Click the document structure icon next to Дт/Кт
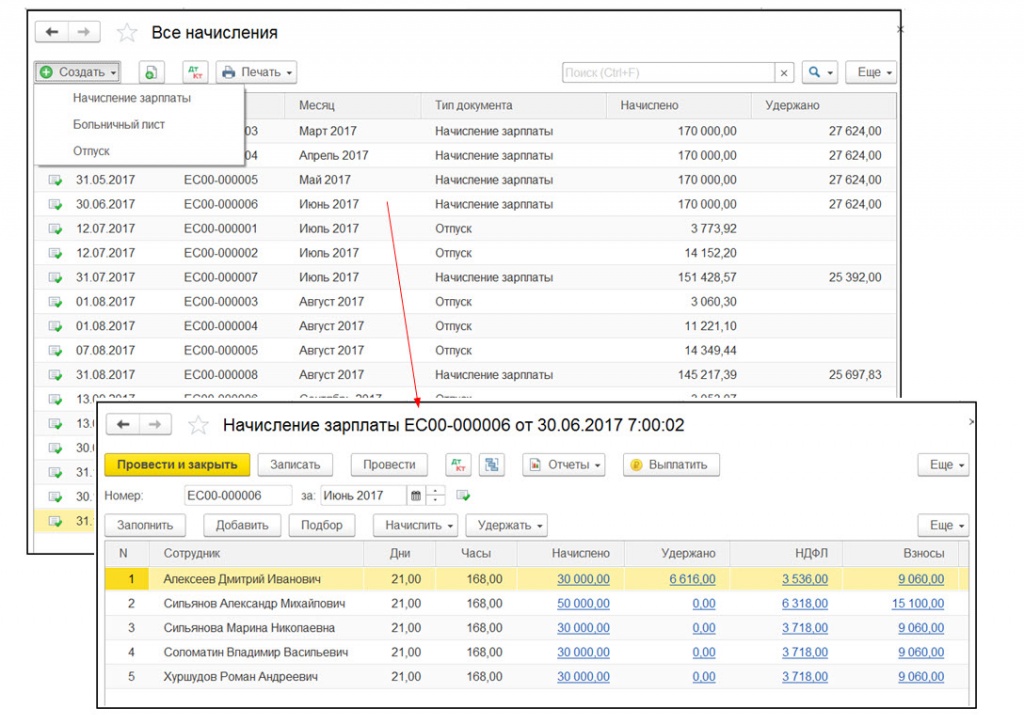The image size is (1024, 724). (492, 465)
